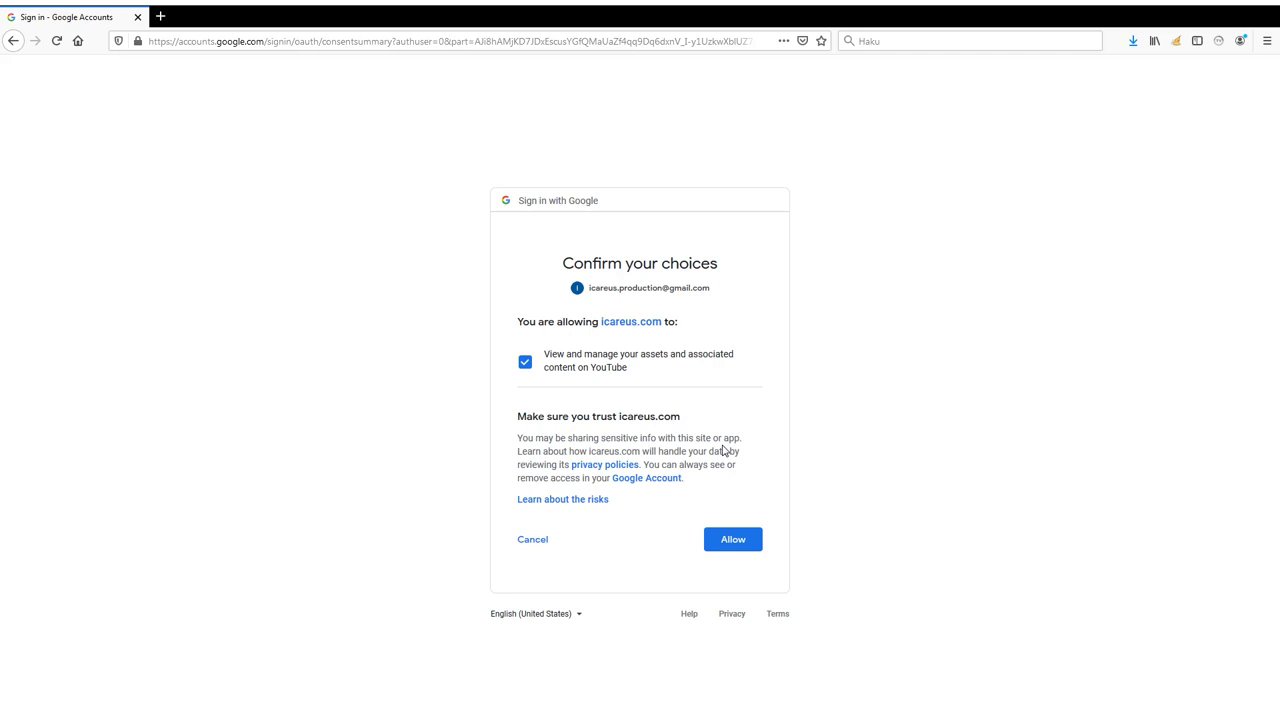The image size is (1280, 720).
Task: Click the View and manage assets description
Action: (x=639, y=361)
